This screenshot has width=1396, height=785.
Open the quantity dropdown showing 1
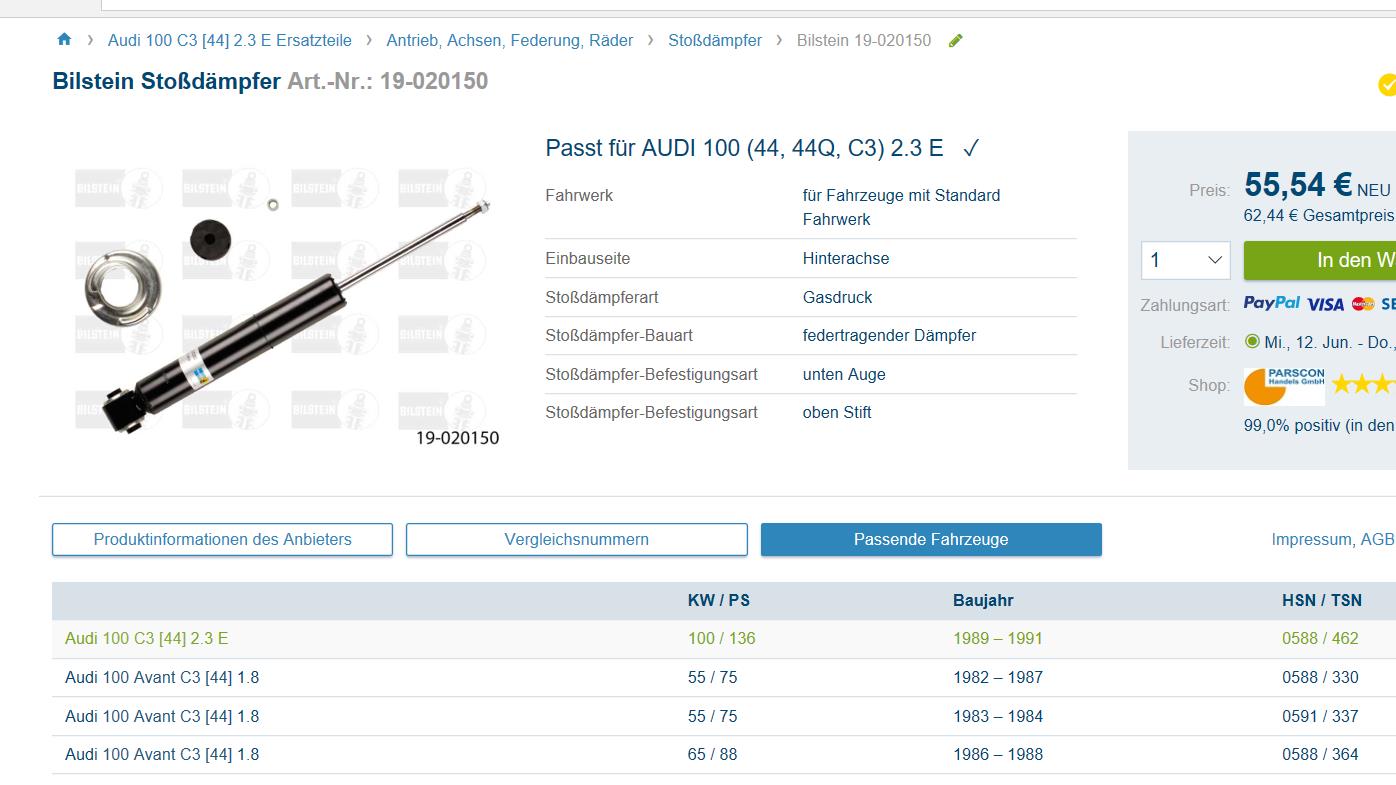coord(1185,261)
